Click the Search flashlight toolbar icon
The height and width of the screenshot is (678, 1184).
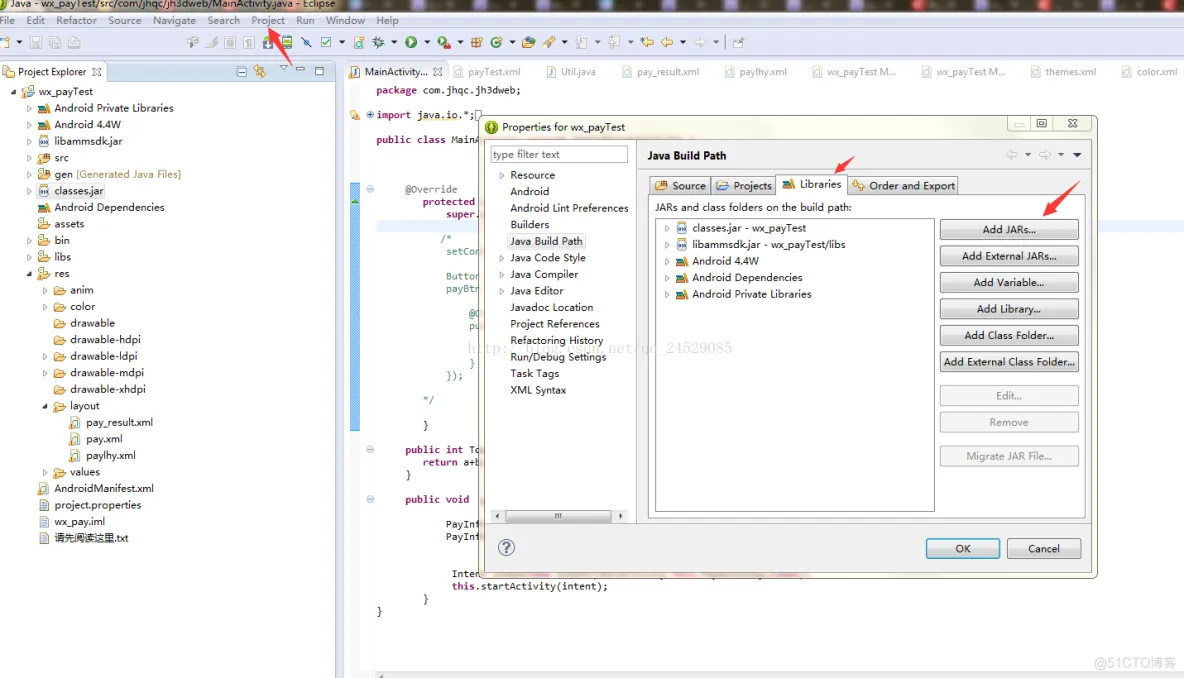click(x=549, y=42)
